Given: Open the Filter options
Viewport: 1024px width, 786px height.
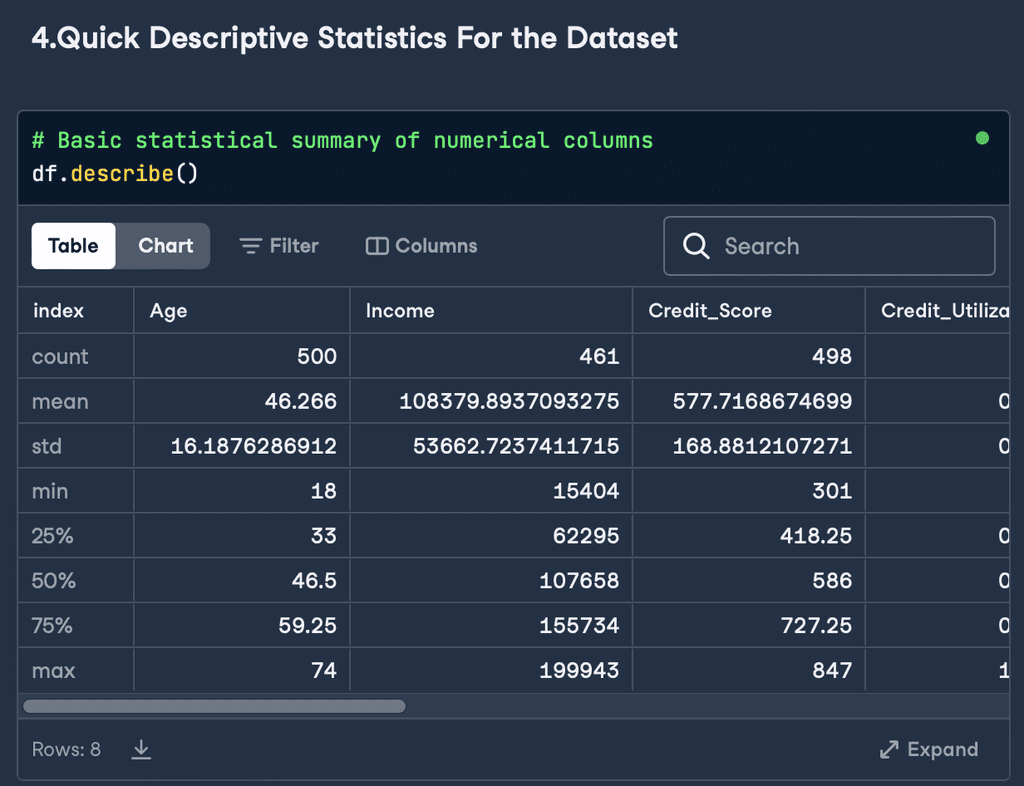Looking at the screenshot, I should tap(279, 246).
